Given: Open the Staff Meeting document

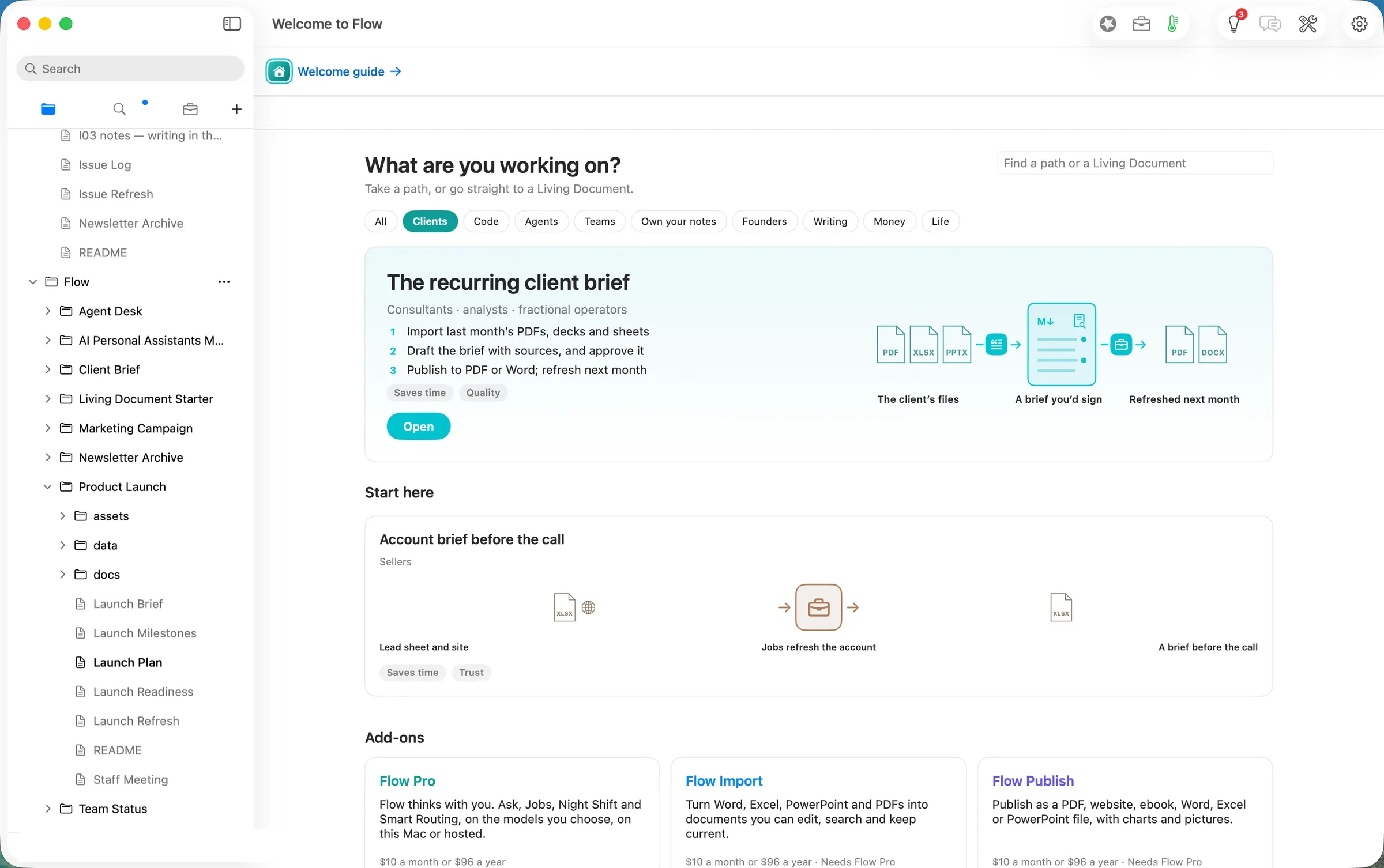Looking at the screenshot, I should click(130, 780).
